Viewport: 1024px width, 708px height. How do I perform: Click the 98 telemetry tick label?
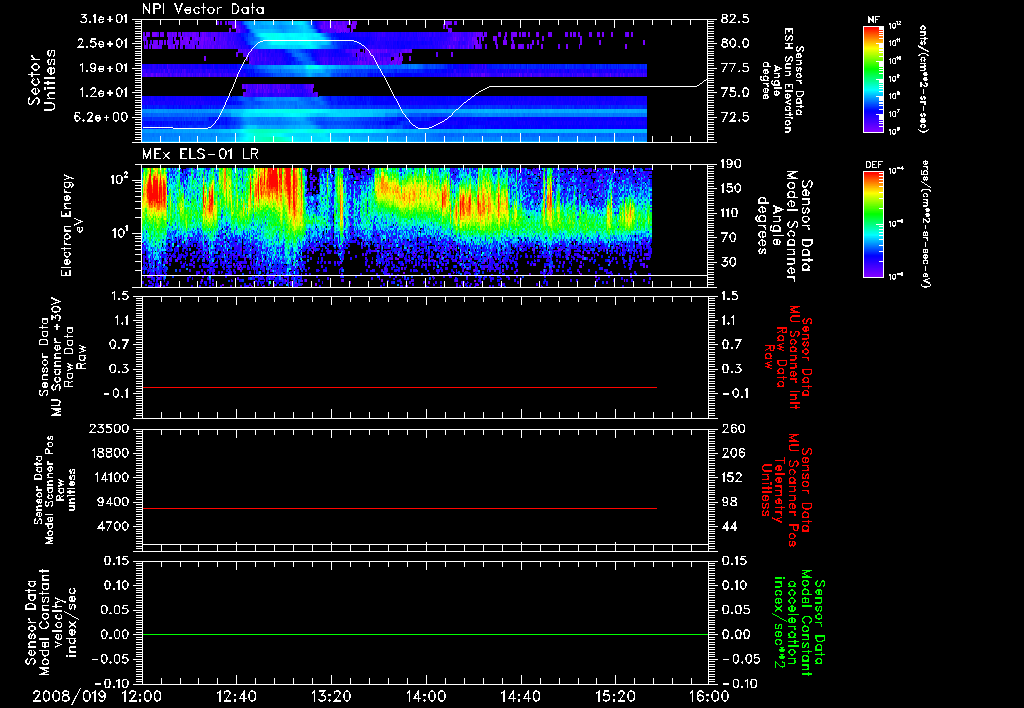[730, 502]
